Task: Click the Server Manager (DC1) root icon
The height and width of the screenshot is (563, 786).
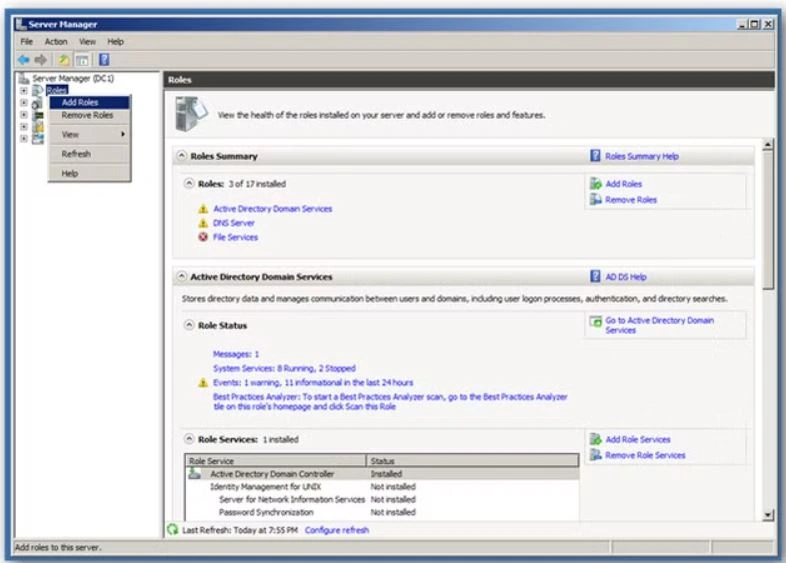Action: [x=24, y=79]
